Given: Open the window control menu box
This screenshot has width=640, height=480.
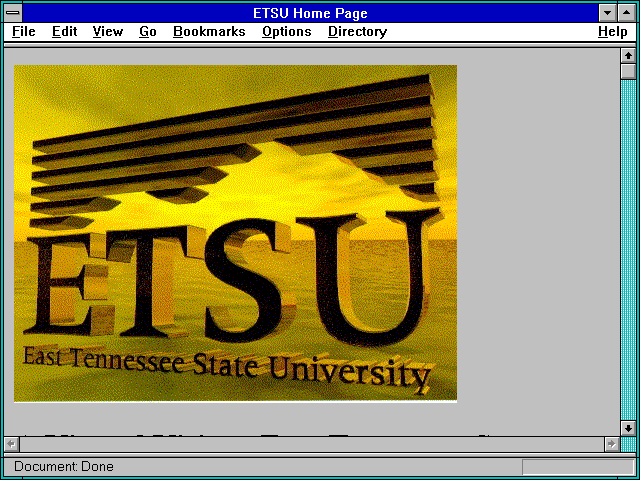Looking at the screenshot, I should click(13, 13).
